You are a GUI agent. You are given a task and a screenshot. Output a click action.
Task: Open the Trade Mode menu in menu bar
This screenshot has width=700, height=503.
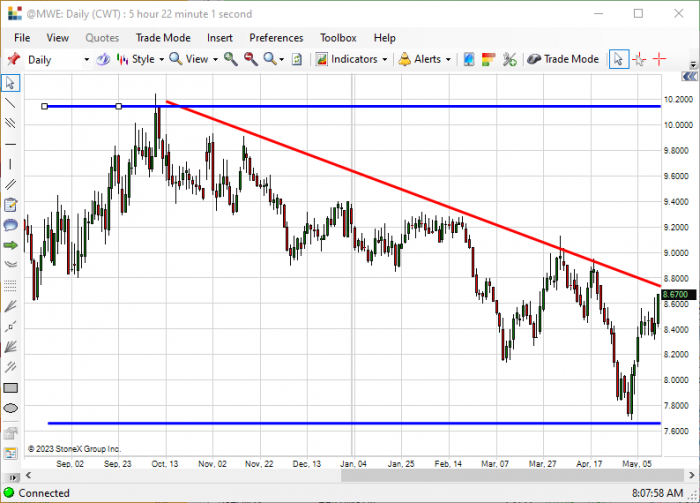(x=163, y=38)
